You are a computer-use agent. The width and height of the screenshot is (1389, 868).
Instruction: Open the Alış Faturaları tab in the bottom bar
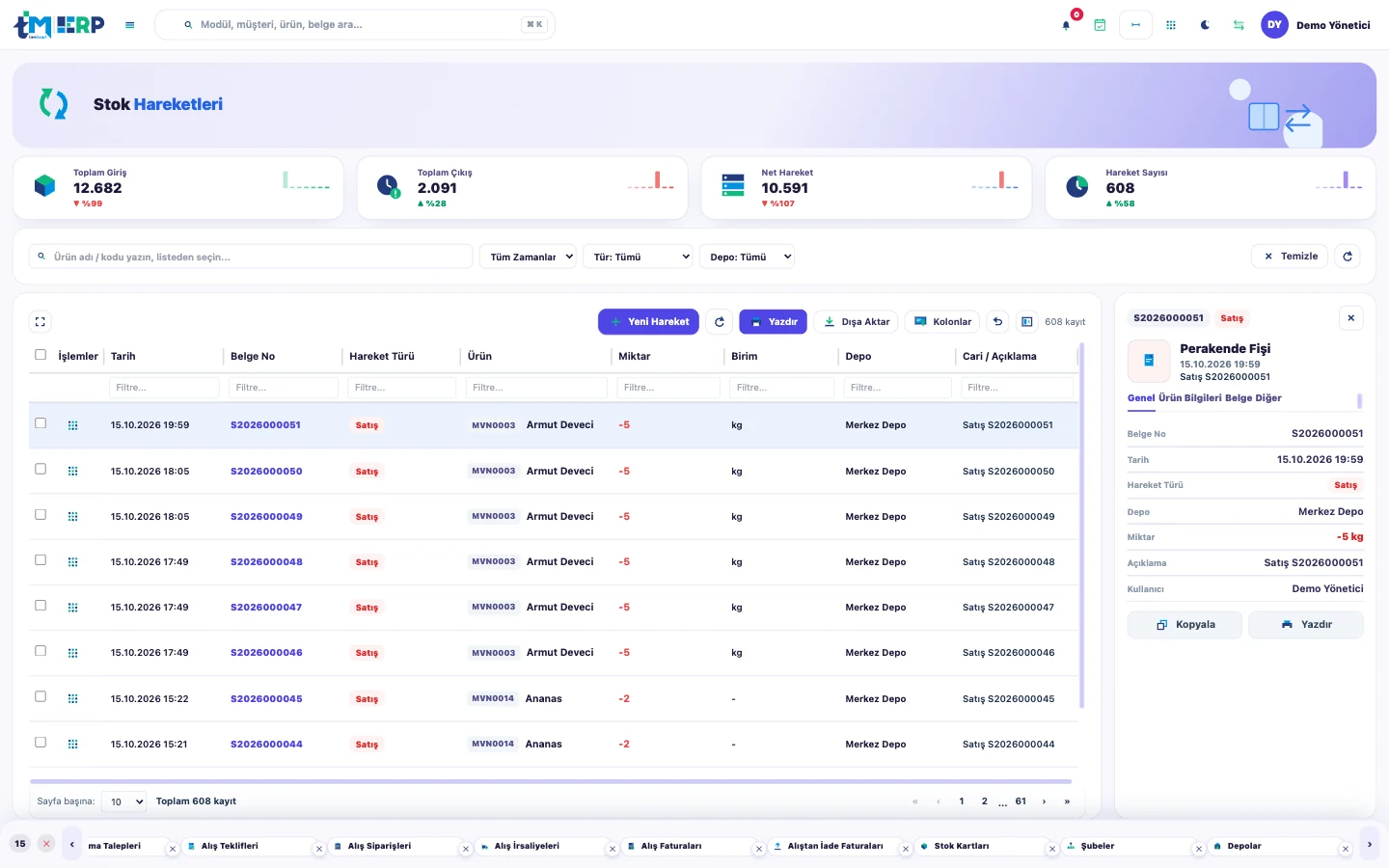(691, 847)
